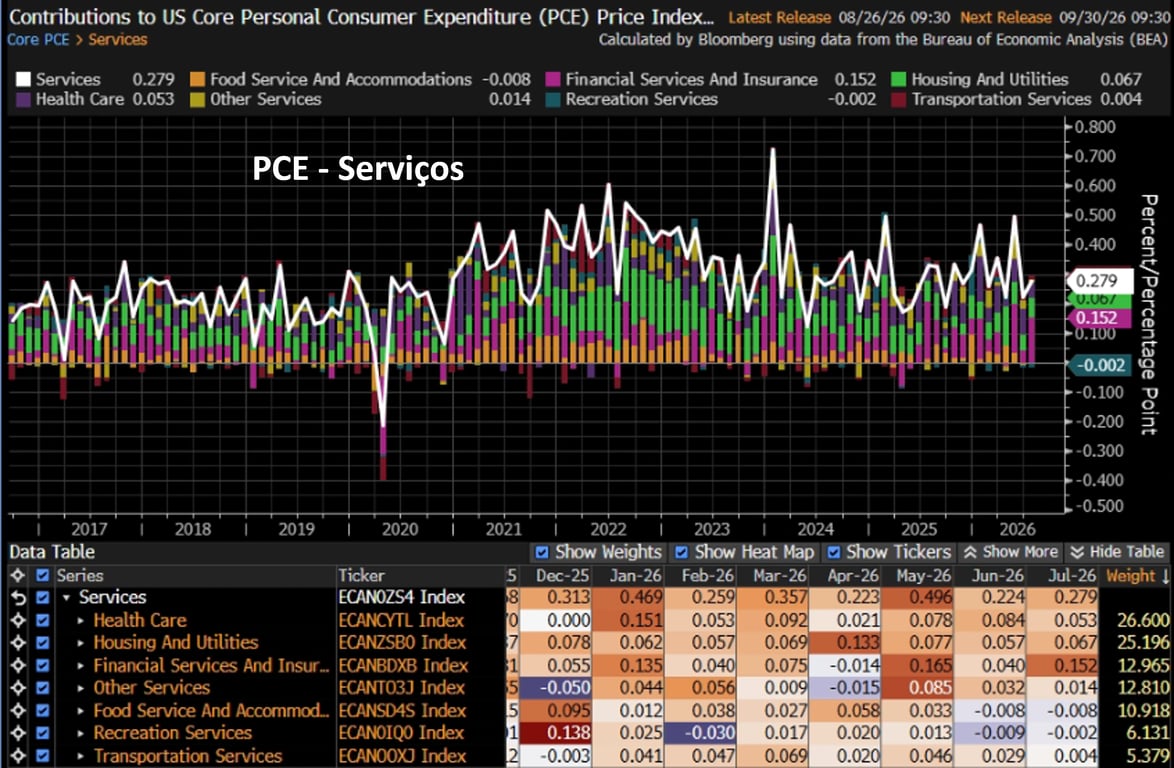The width and height of the screenshot is (1174, 768).
Task: Click the Series column header
Action: tap(80, 576)
